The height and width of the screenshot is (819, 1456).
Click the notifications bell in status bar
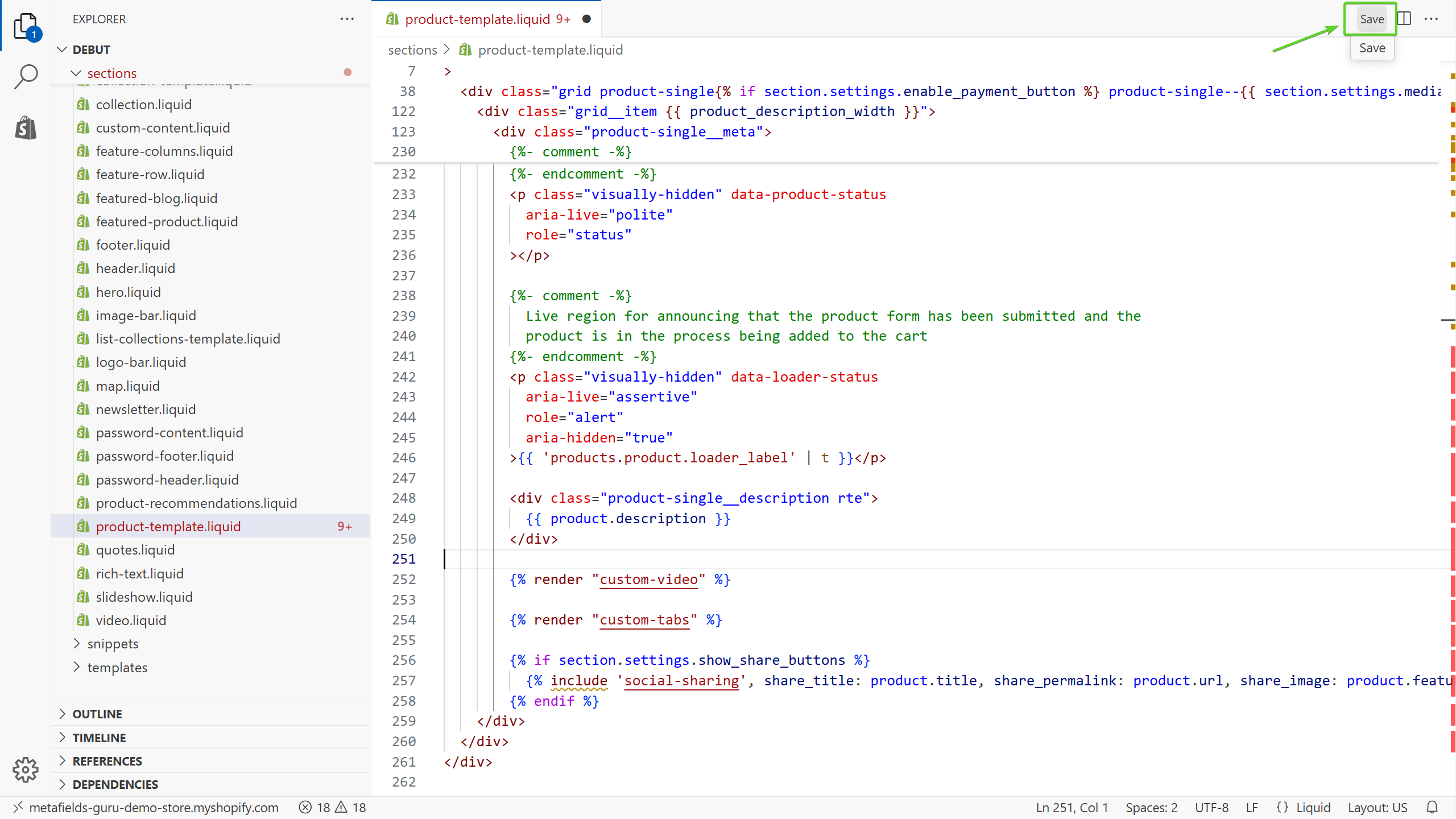[x=1432, y=808]
